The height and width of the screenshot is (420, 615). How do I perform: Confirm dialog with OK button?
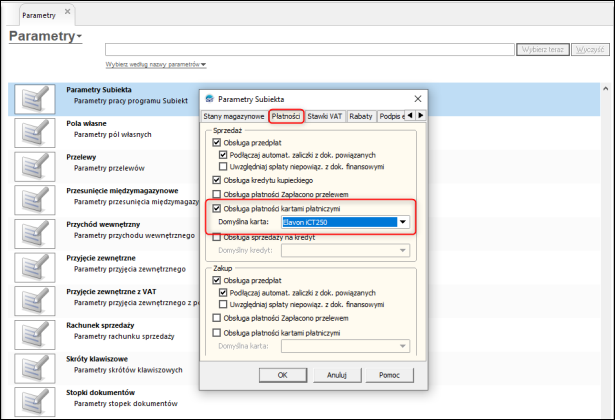(x=283, y=375)
